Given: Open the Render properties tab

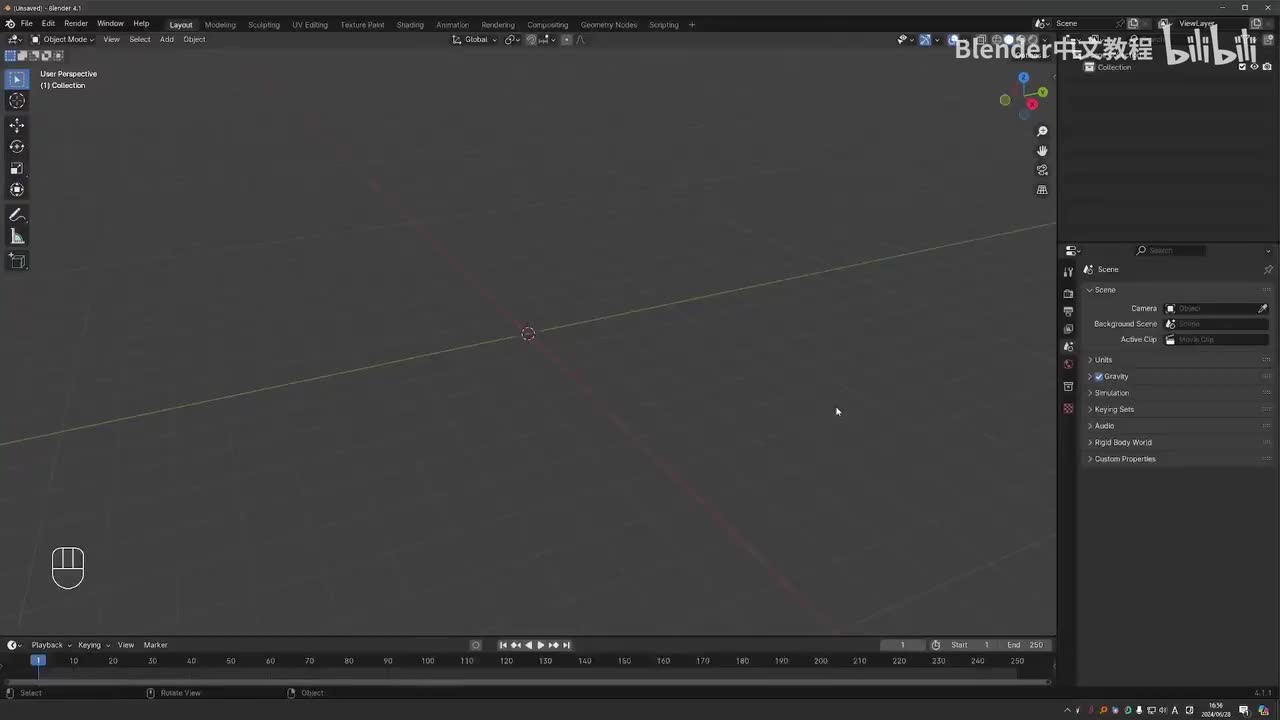Looking at the screenshot, I should pyautogui.click(x=1068, y=293).
